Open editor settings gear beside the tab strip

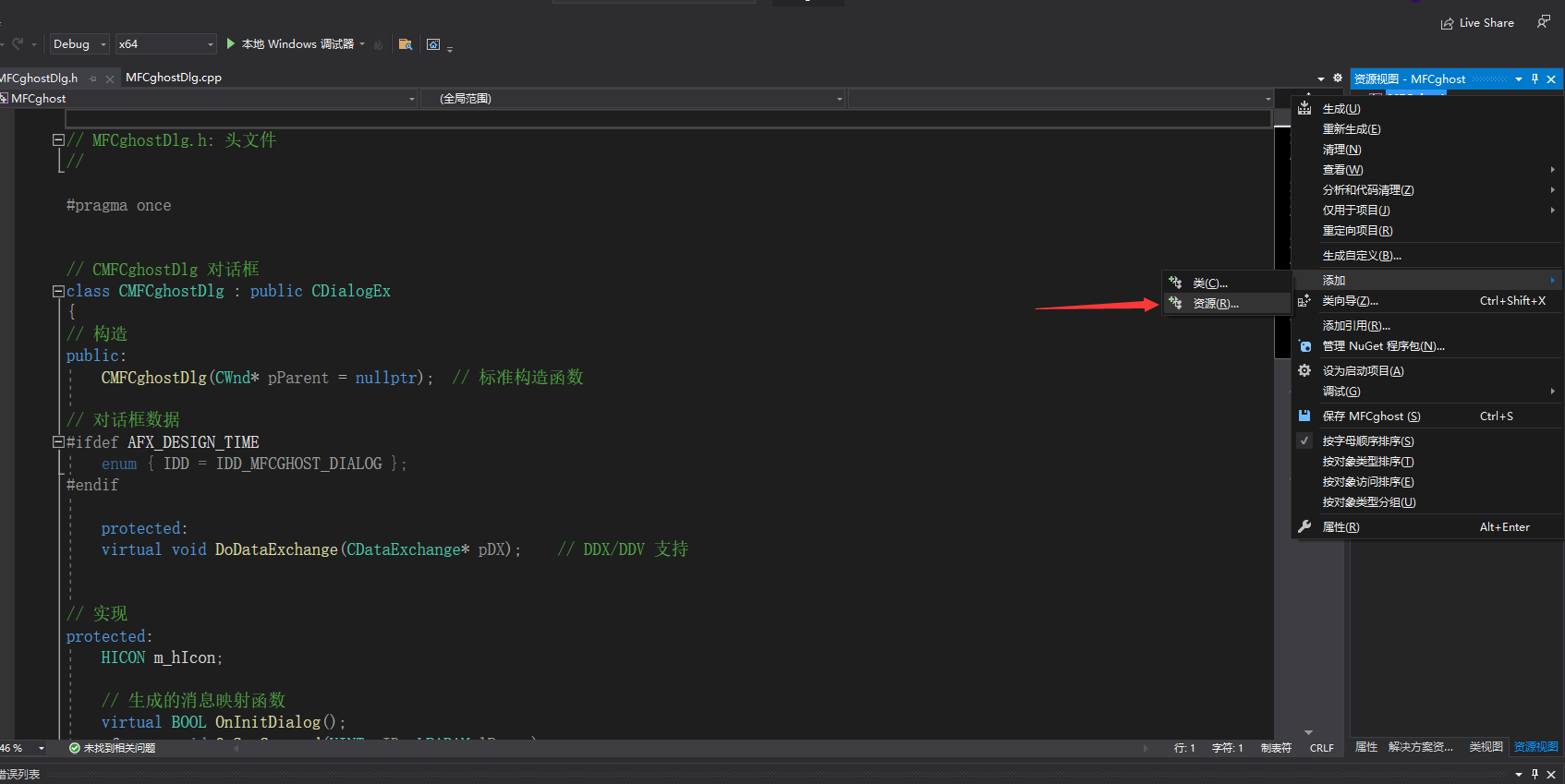coord(1338,78)
